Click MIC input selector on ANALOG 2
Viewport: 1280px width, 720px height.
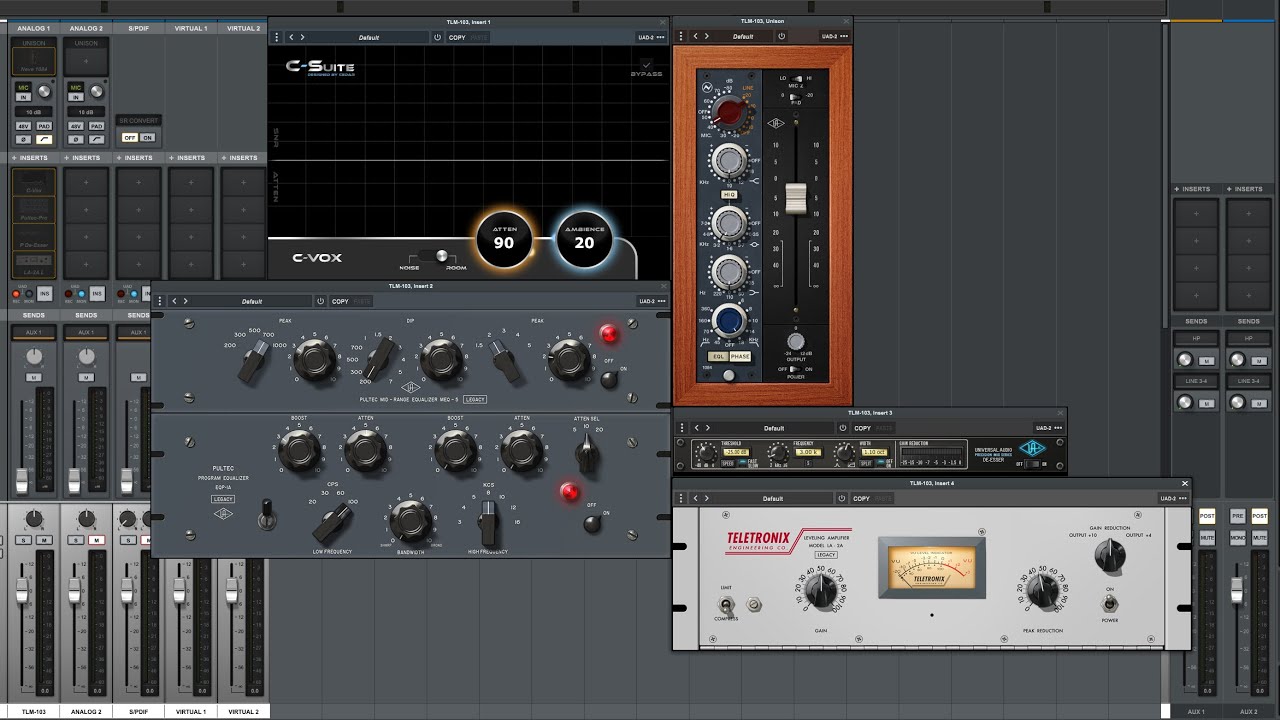(x=75, y=88)
